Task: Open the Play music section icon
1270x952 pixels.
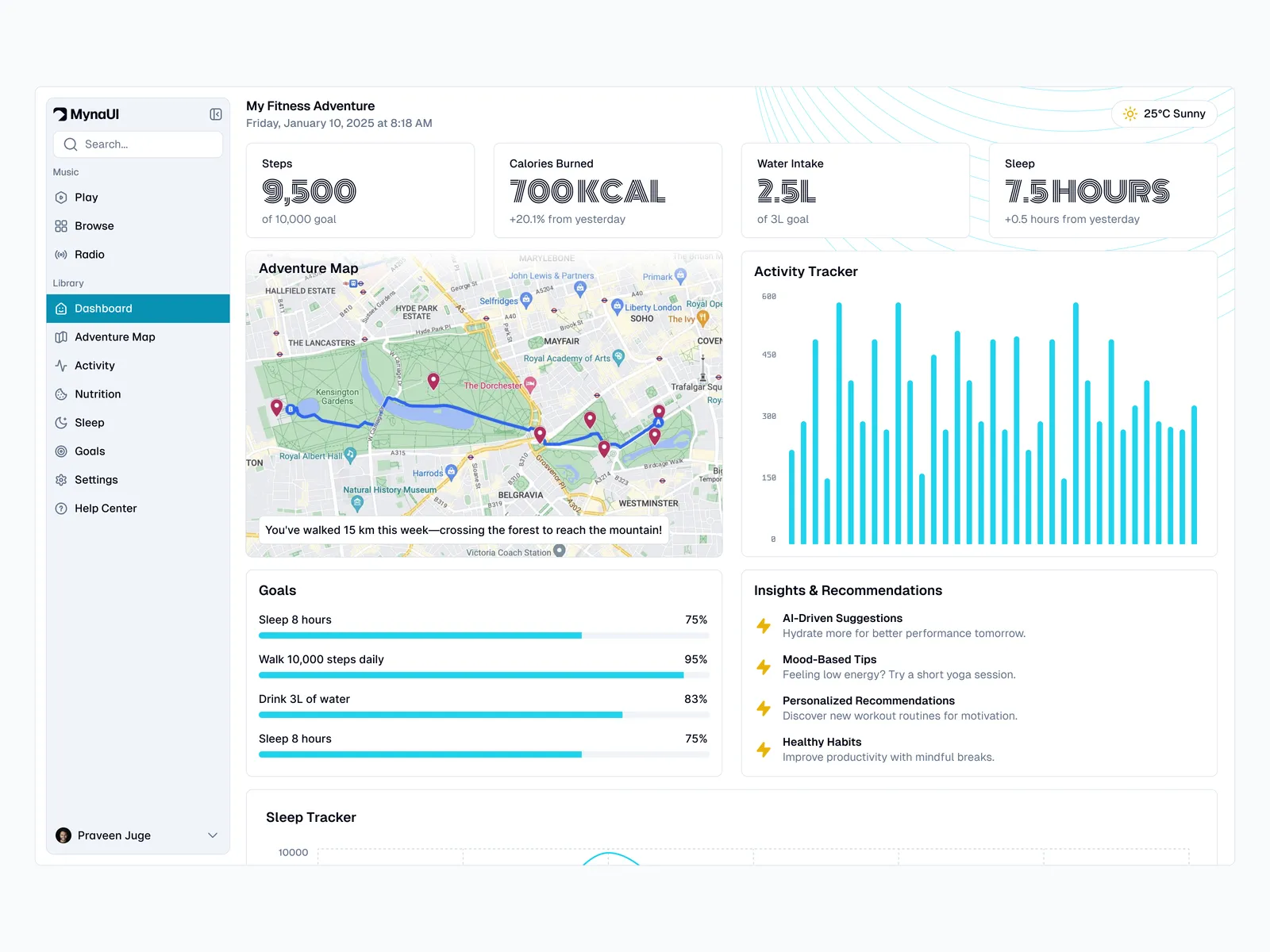Action: pyautogui.click(x=61, y=198)
